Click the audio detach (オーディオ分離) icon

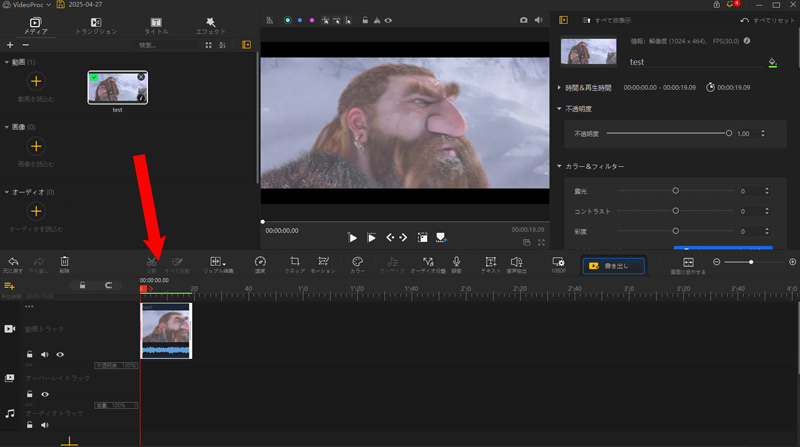428,261
